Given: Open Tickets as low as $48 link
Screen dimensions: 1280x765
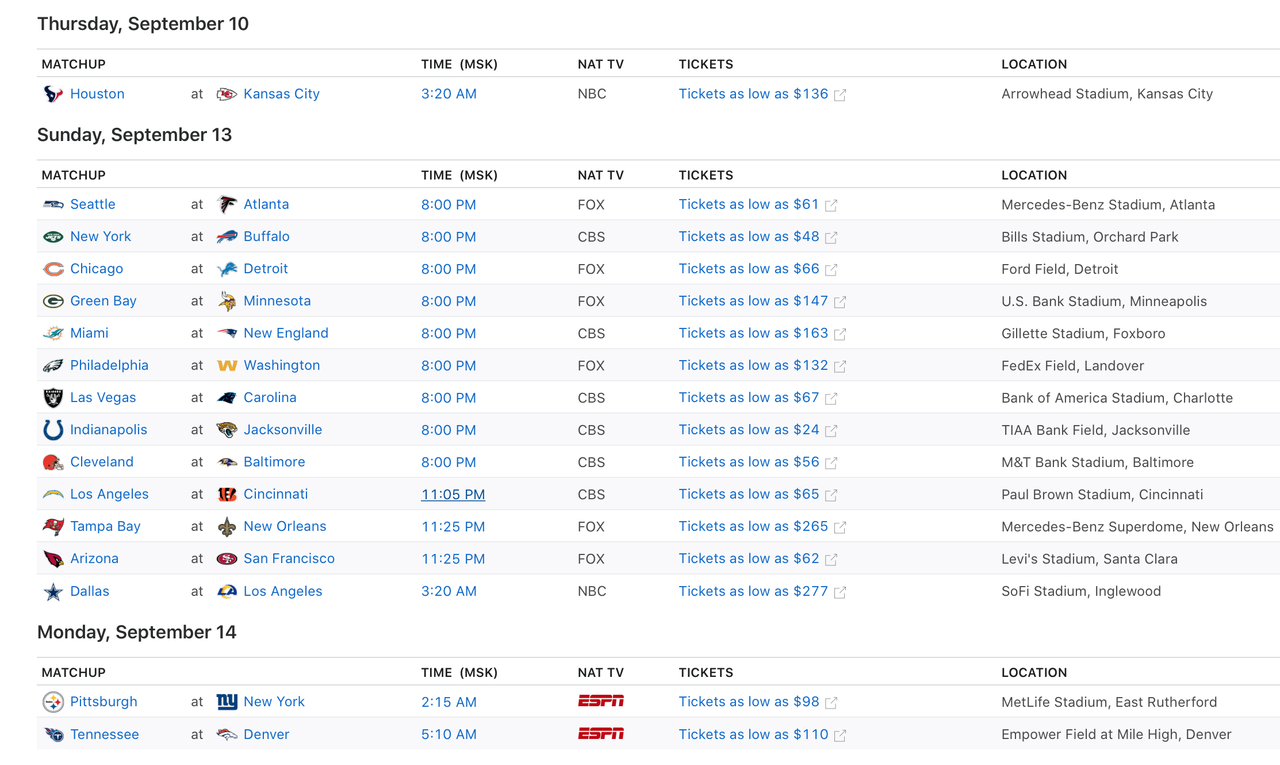Looking at the screenshot, I should click(749, 236).
